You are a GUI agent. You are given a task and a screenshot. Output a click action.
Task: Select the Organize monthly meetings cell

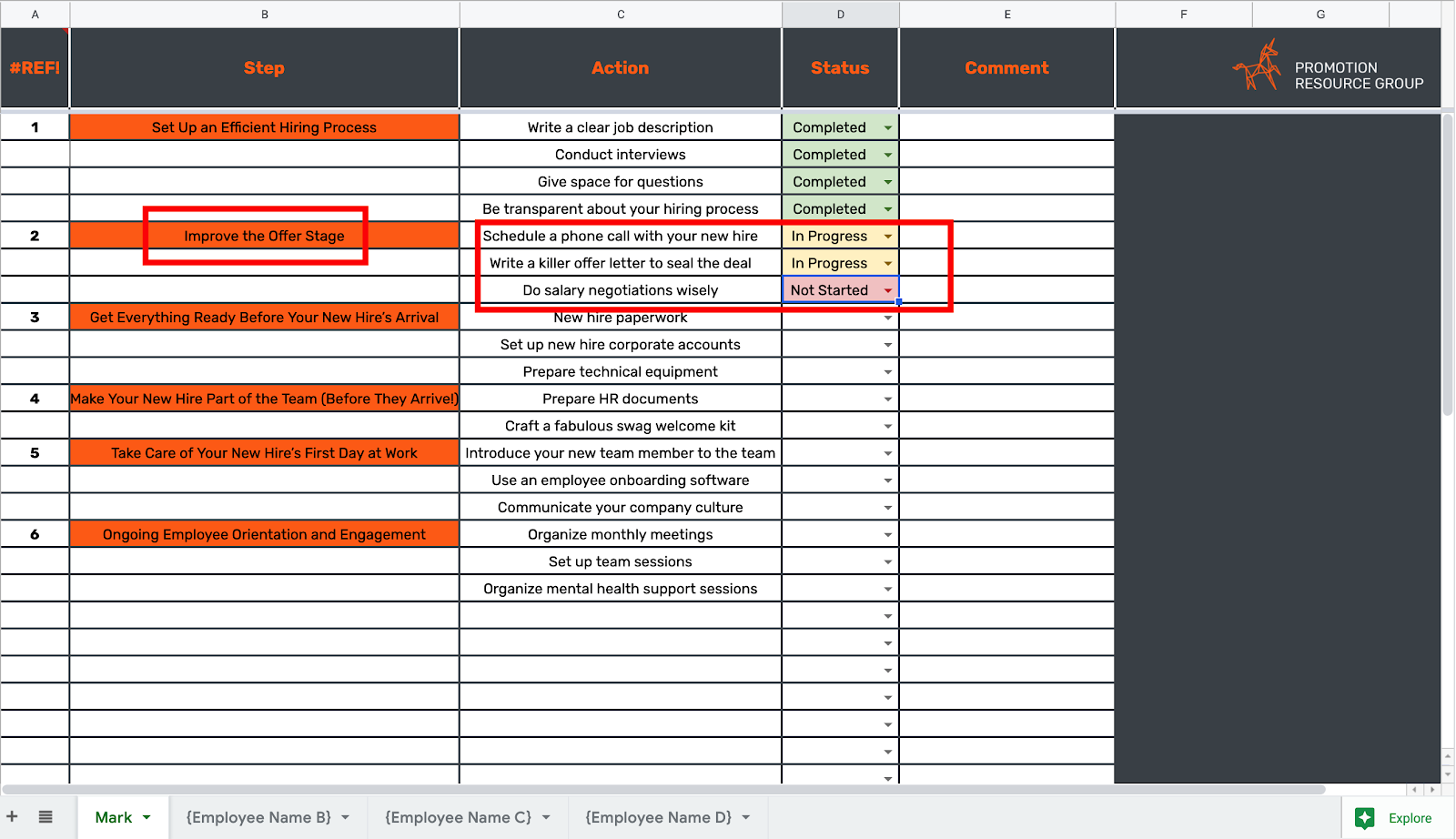(x=621, y=534)
